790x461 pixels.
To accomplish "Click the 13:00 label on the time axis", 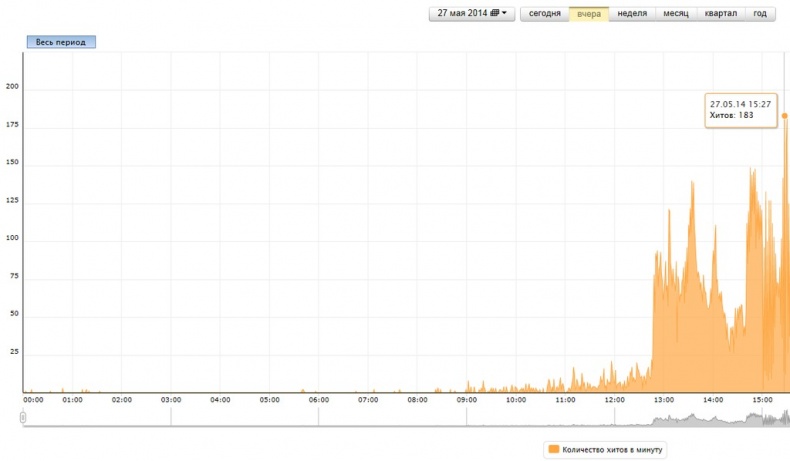I will pyautogui.click(x=663, y=400).
